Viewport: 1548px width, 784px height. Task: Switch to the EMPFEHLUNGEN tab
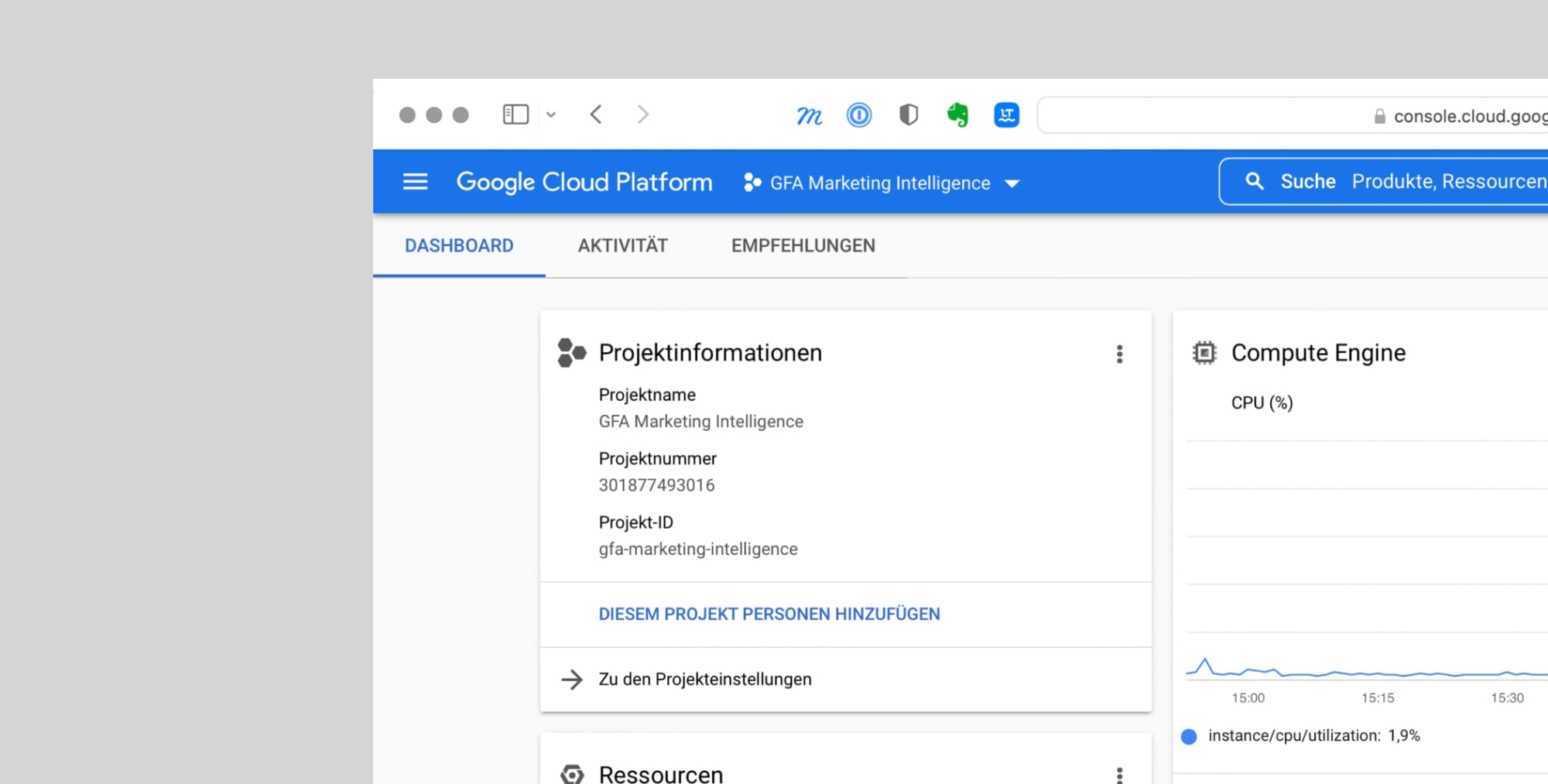pos(803,245)
